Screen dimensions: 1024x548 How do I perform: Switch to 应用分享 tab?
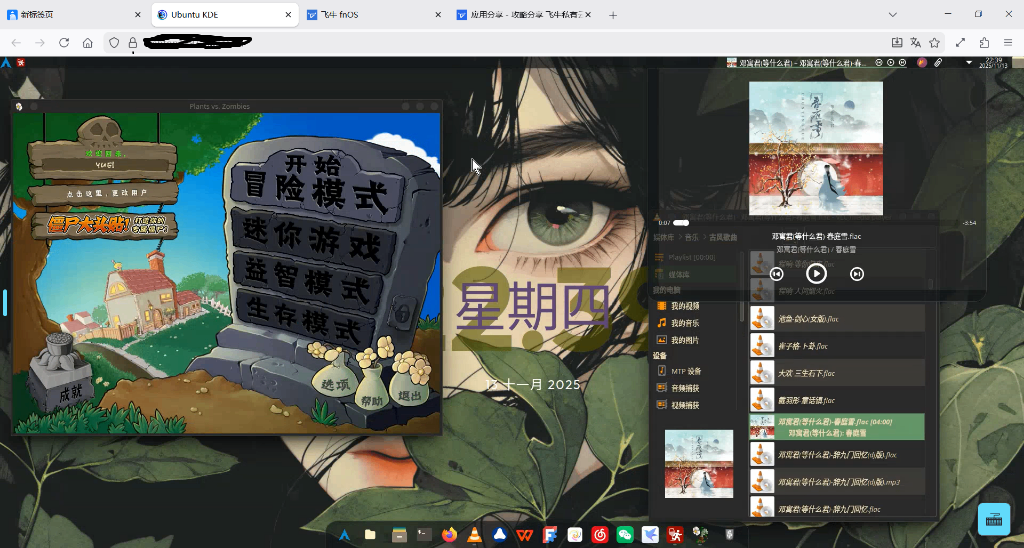coord(522,14)
